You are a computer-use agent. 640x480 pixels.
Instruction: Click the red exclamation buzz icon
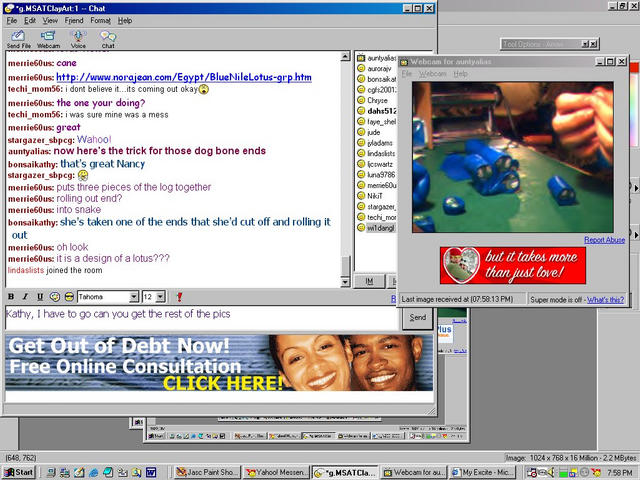coord(179,297)
